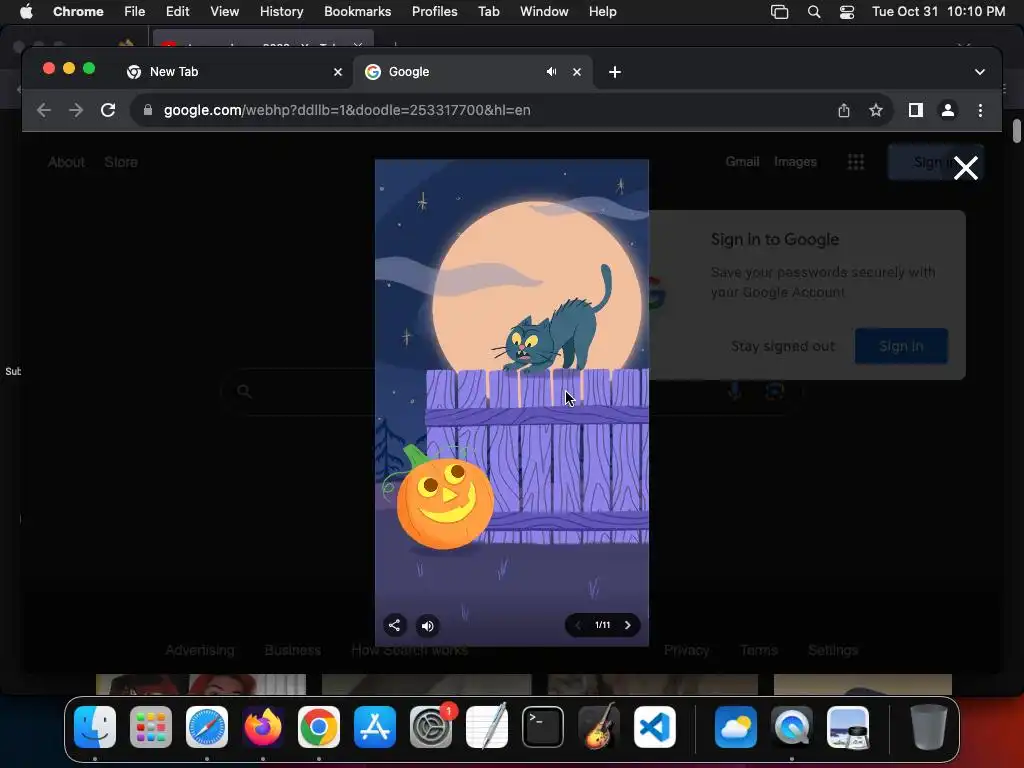The image size is (1024, 768).
Task: Open the Bookmarks menu
Action: [x=357, y=11]
